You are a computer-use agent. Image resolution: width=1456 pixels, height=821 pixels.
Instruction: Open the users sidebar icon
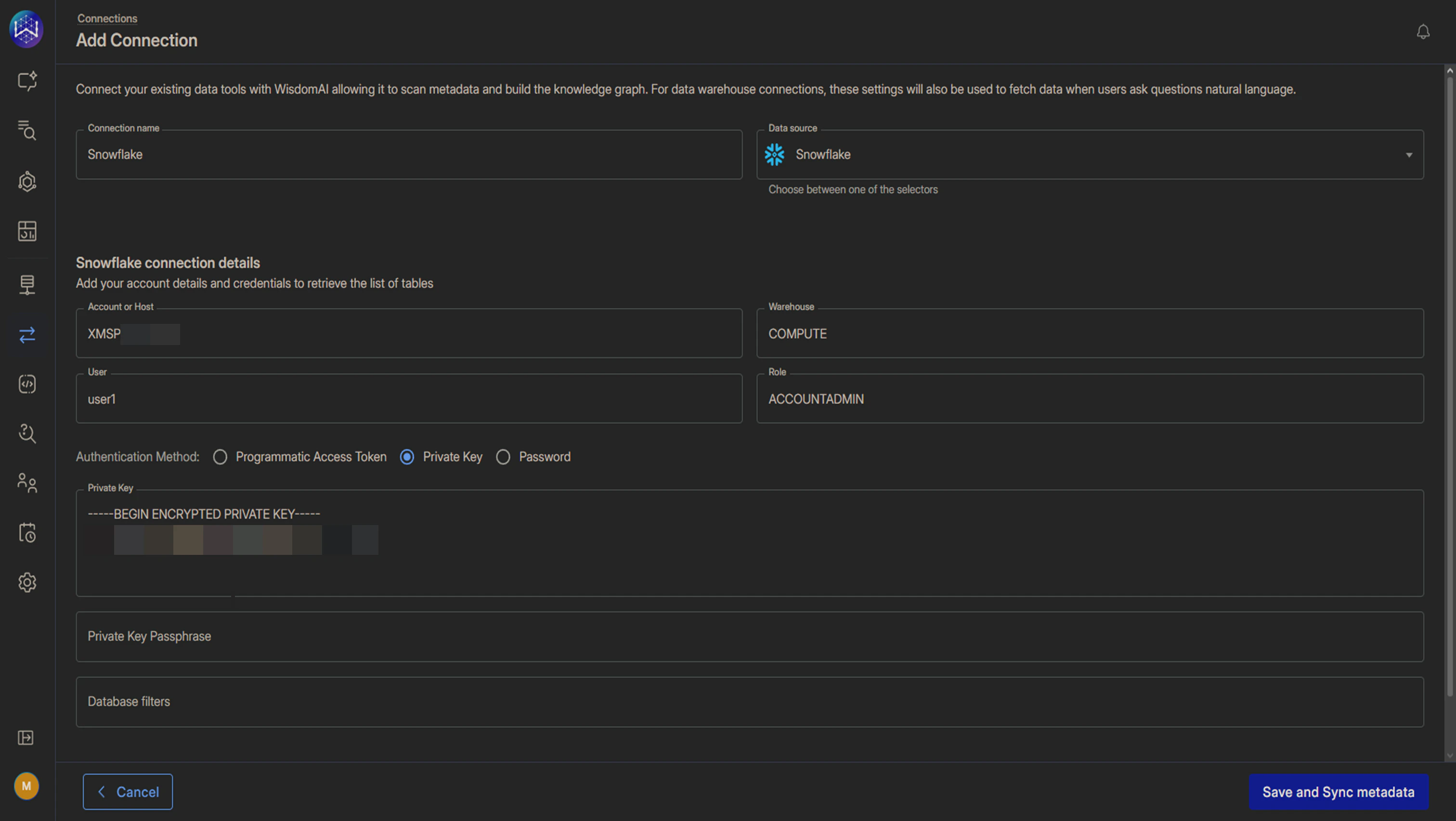27,483
